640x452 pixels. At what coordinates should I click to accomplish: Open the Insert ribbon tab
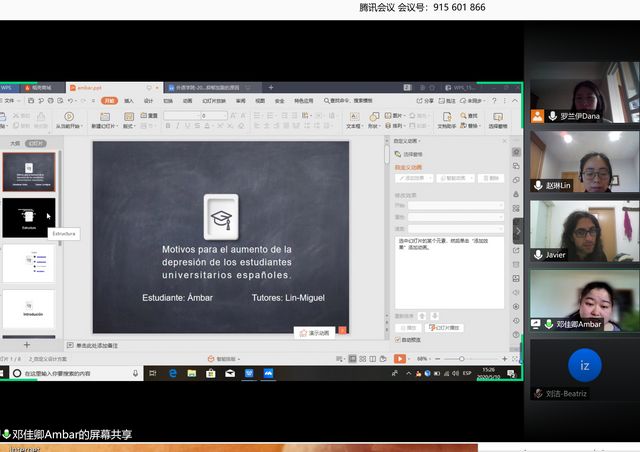coord(129,101)
